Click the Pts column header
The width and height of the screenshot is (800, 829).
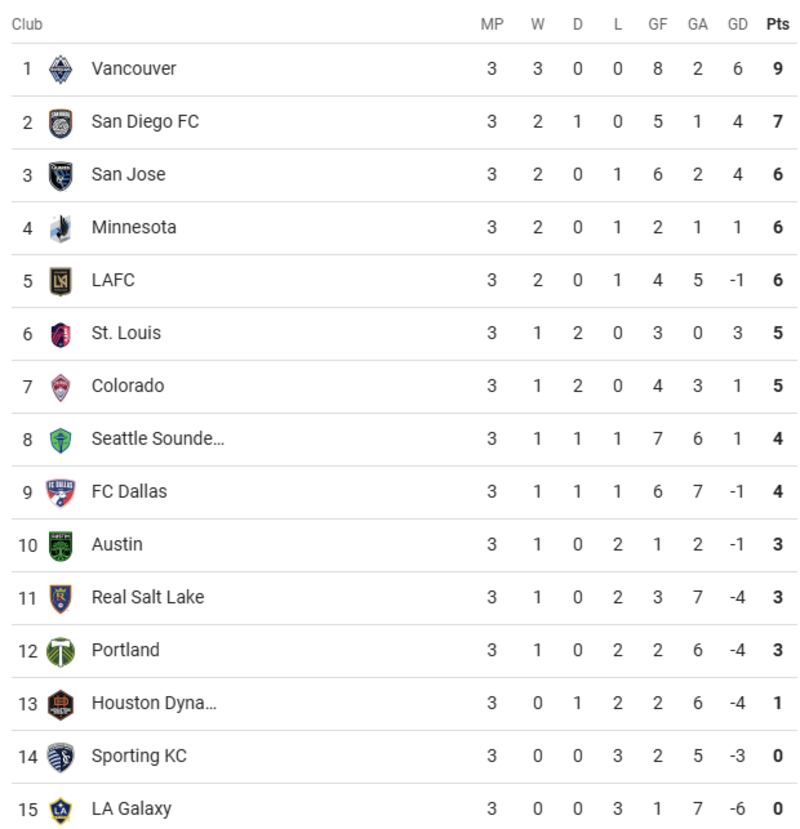[x=777, y=24]
